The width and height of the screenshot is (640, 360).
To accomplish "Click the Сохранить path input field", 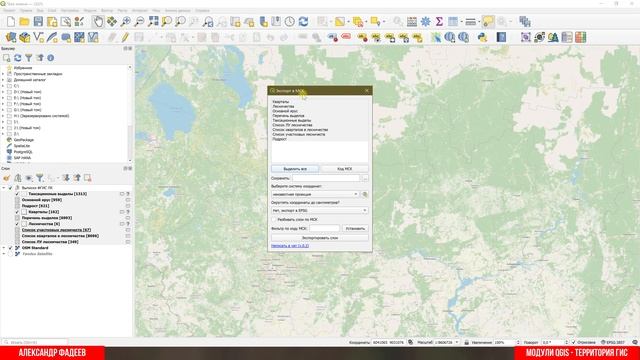I will tap(326, 178).
